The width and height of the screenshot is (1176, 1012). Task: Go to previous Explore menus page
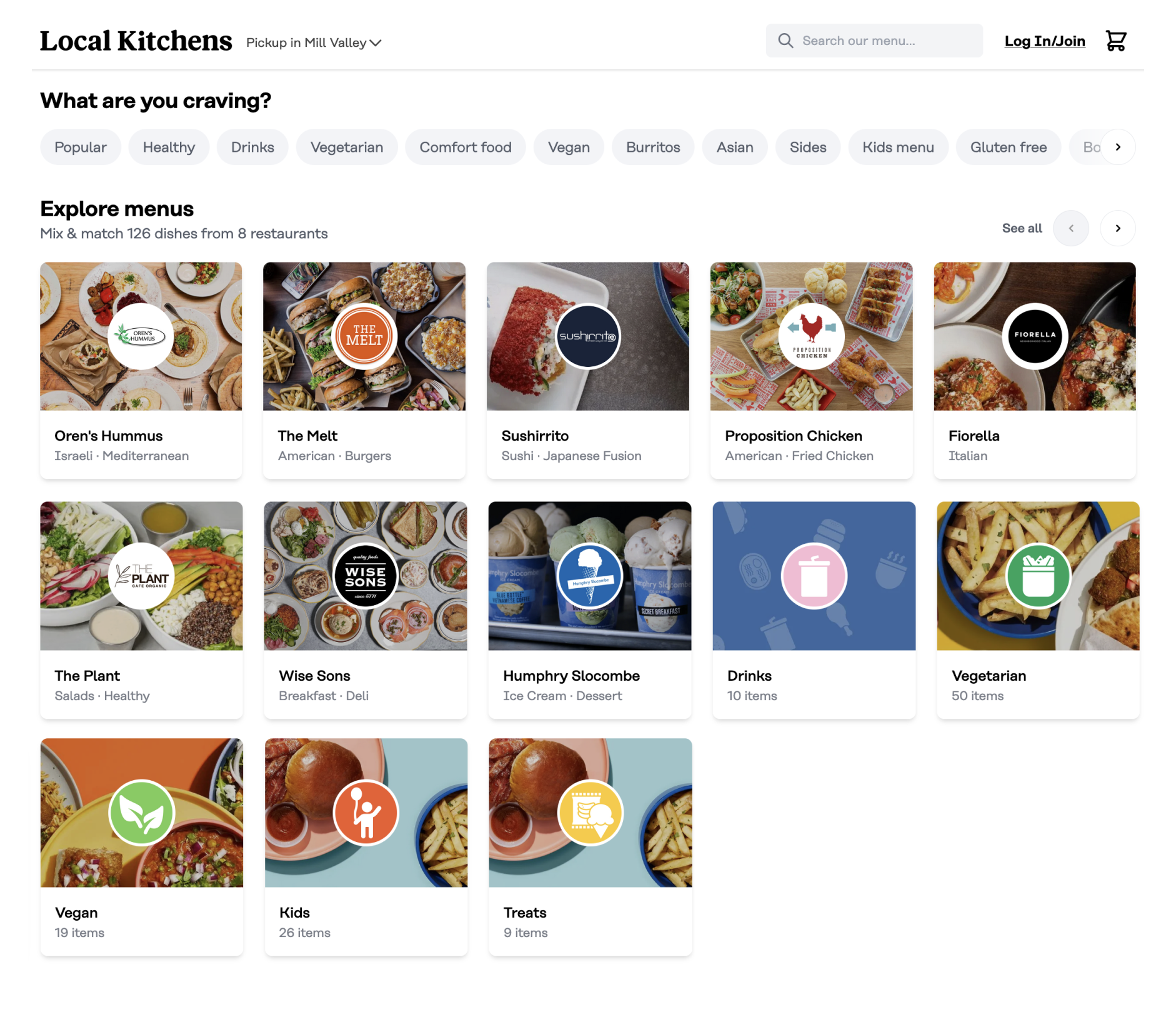[1070, 228]
